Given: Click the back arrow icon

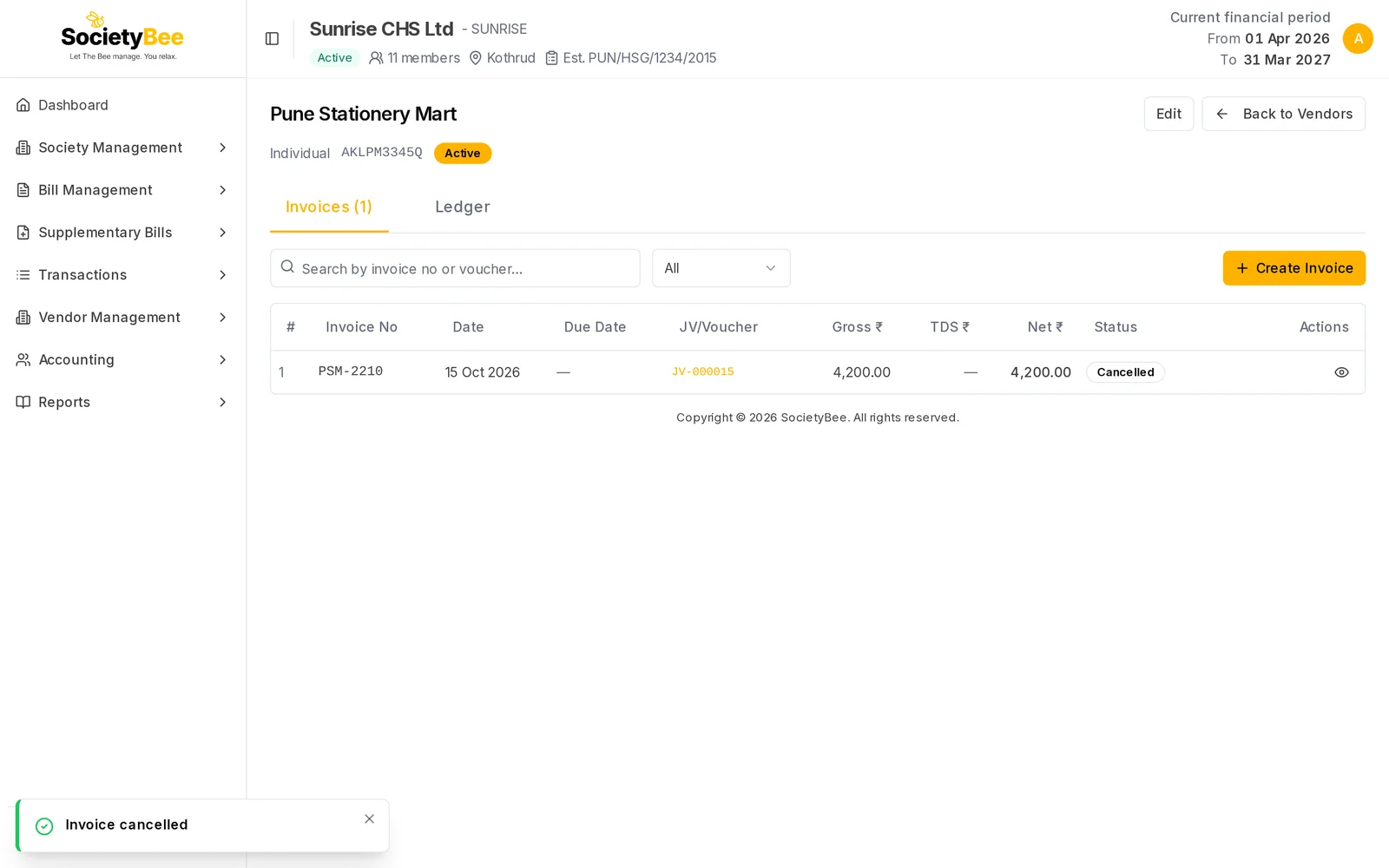Looking at the screenshot, I should 1221,114.
